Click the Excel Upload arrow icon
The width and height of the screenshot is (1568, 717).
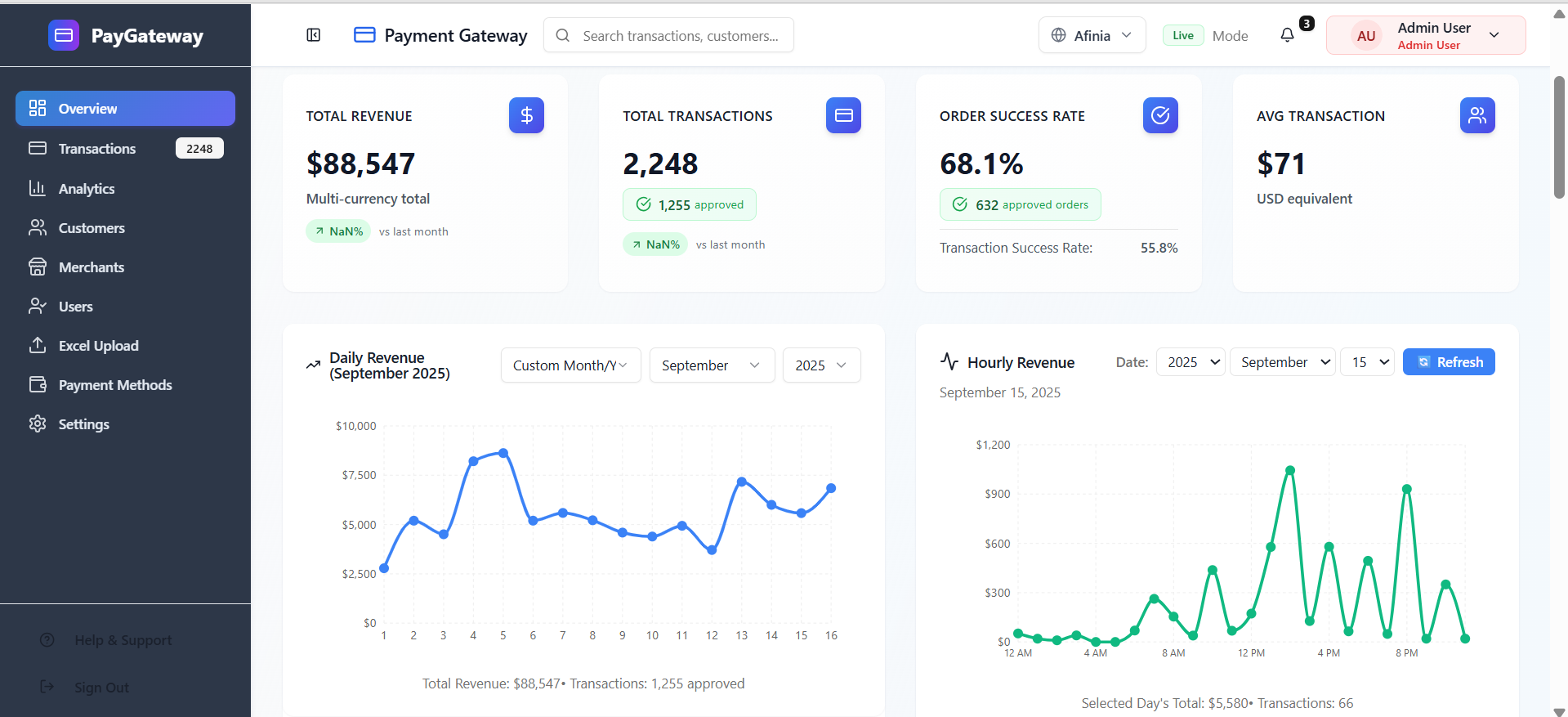click(x=38, y=345)
